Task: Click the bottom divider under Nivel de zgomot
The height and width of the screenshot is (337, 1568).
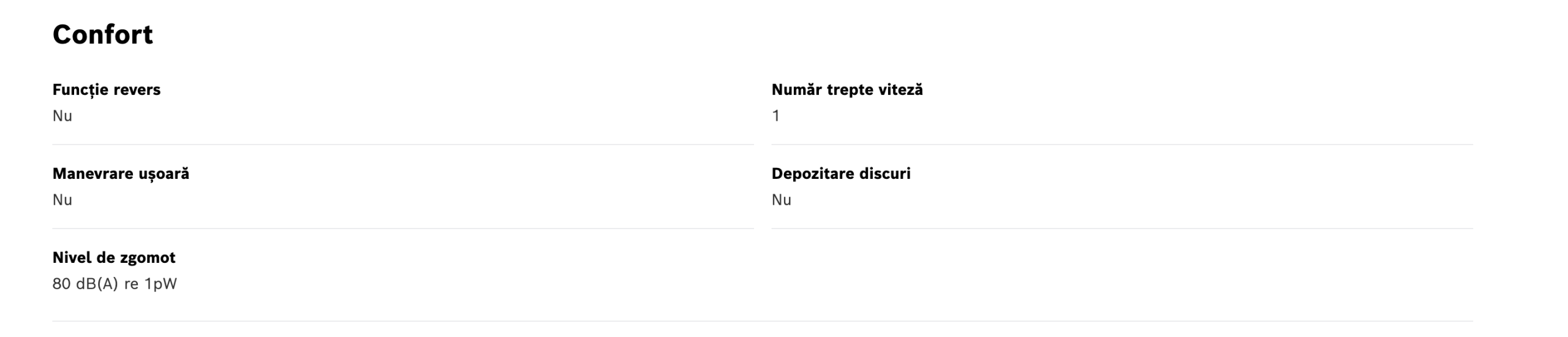Action: 762,321
